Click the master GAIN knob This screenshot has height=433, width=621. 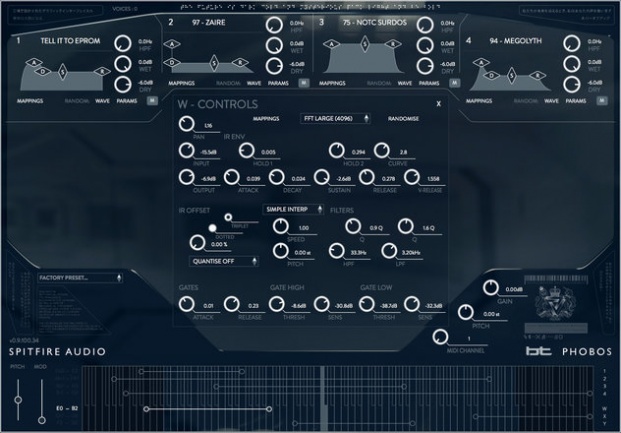point(491,288)
